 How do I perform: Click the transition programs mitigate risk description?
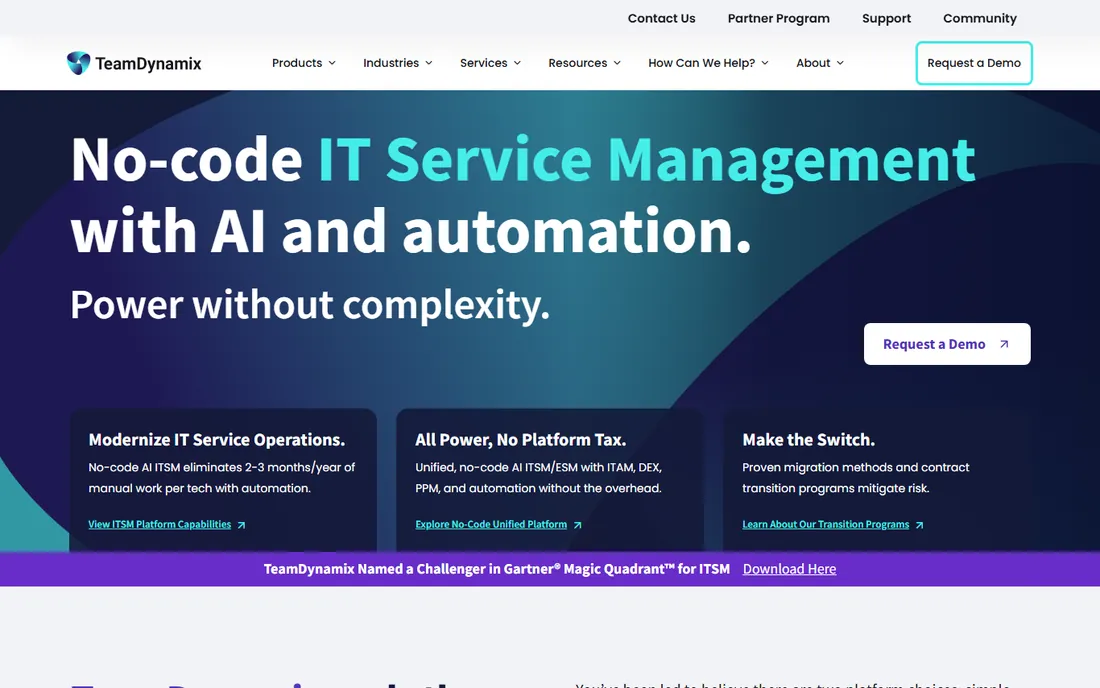pos(856,478)
